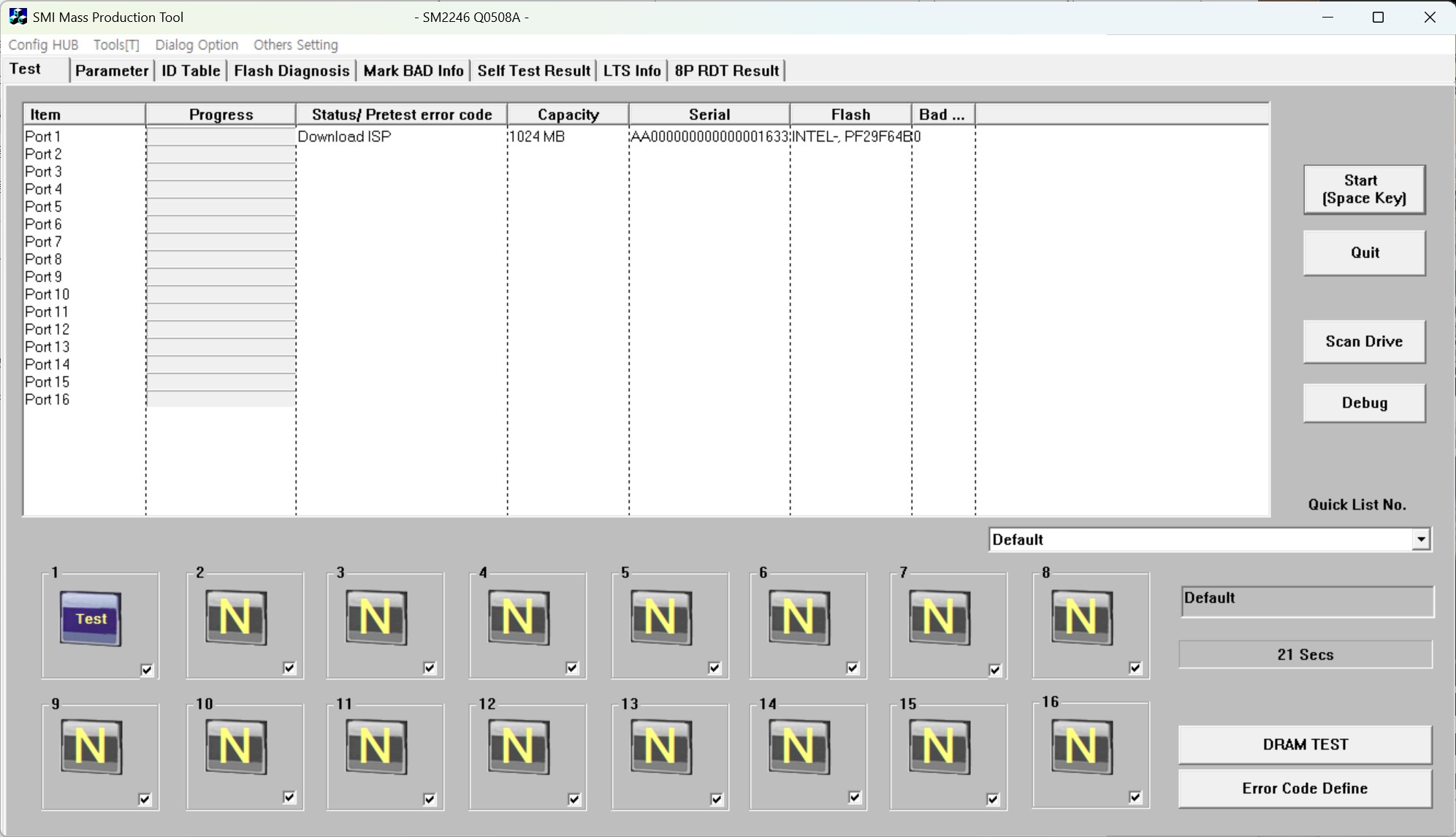Disable the port 14 checkbox
The width and height of the screenshot is (1456, 837).
point(854,798)
